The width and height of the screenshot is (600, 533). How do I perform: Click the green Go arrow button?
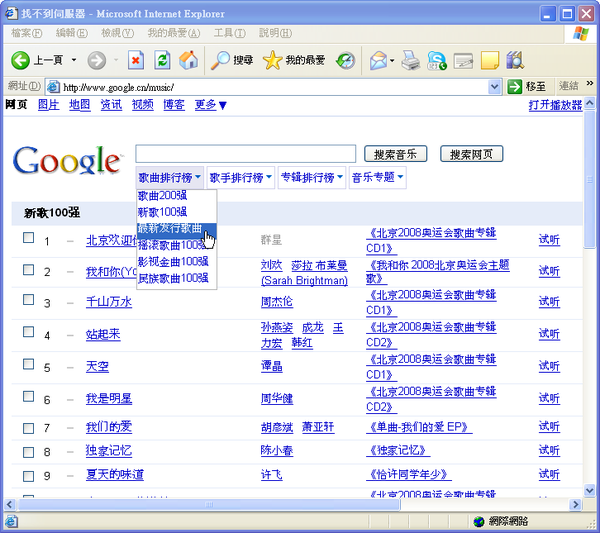[514, 86]
